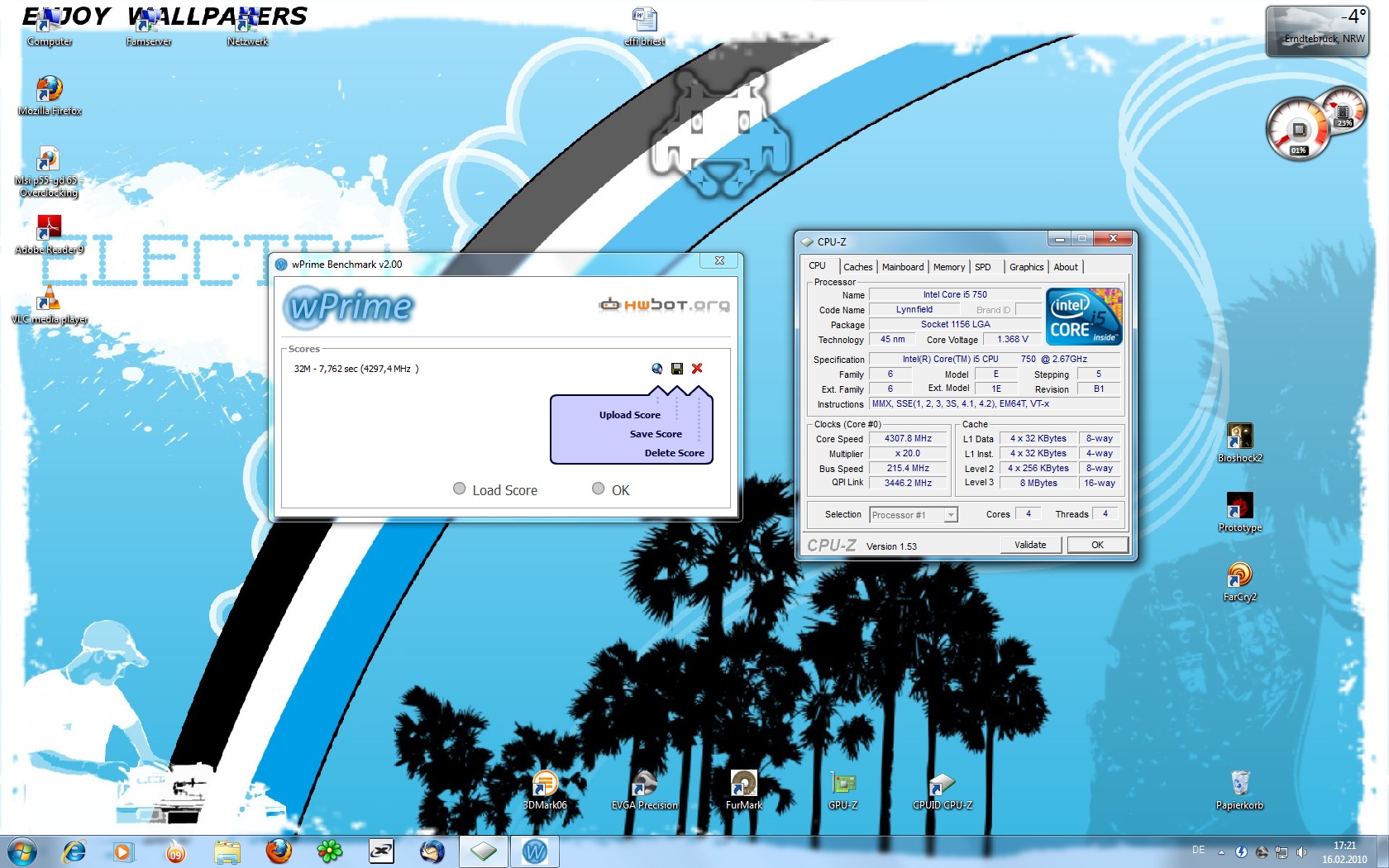
Task: Open Windows Media Player from the taskbar
Action: coord(122,851)
